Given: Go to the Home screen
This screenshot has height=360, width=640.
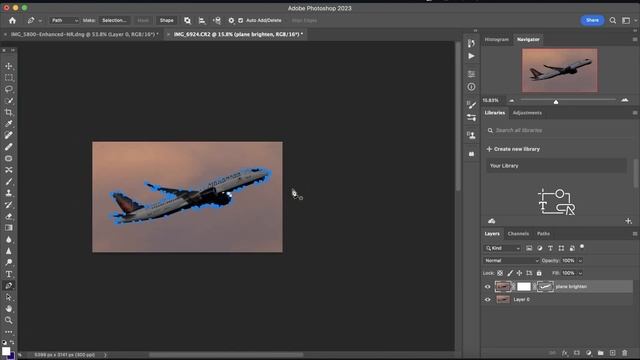Looking at the screenshot, I should (12, 20).
